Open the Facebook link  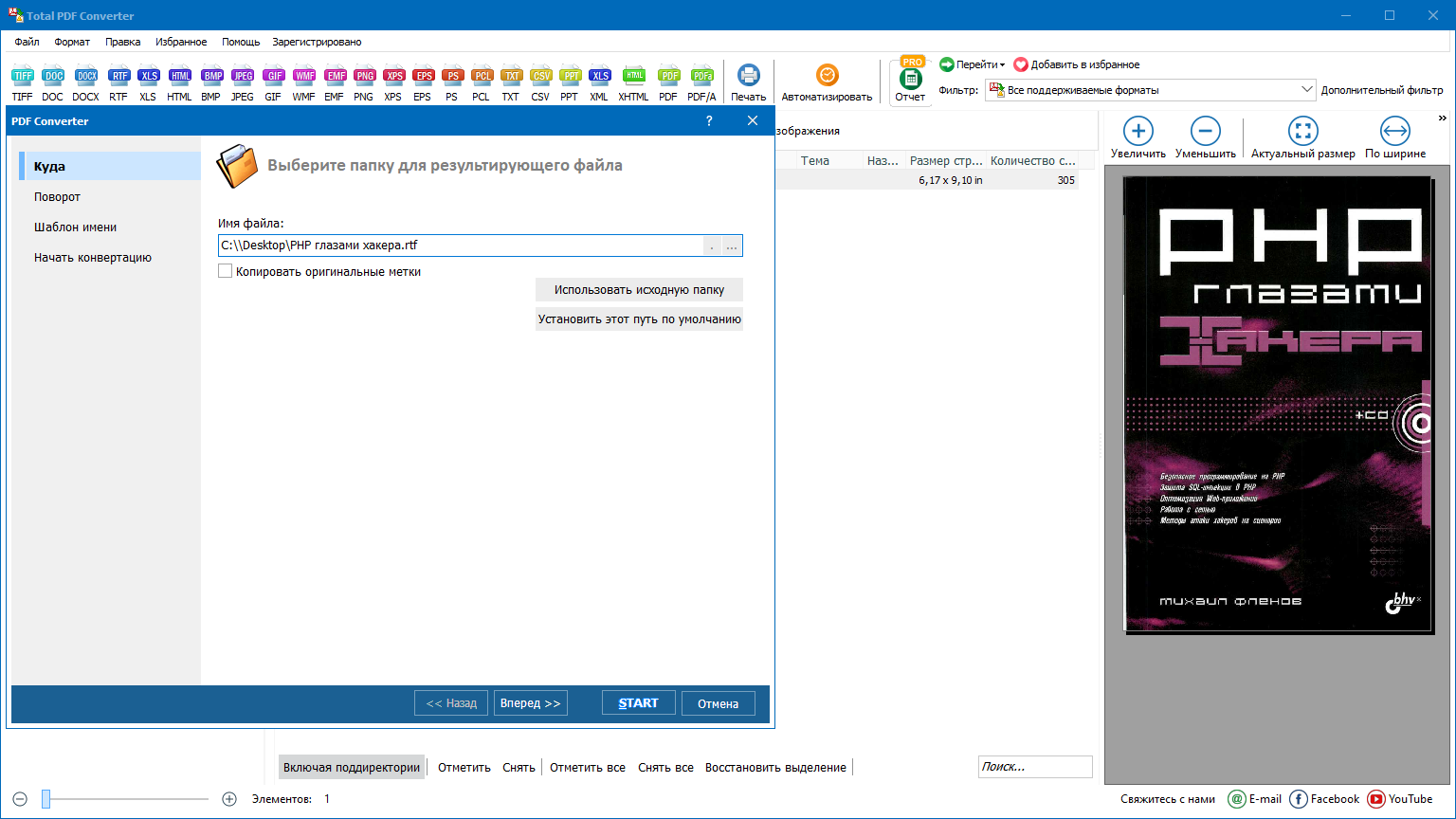click(1325, 799)
